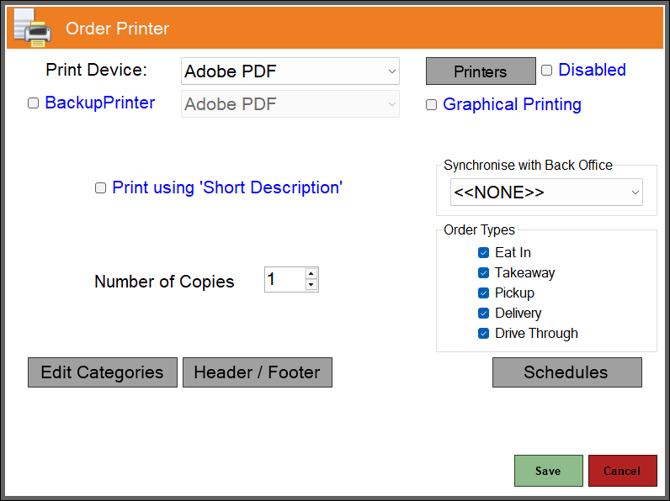Screen dimensions: 670x501
Task: Cancel the order printer dialog
Action: [622, 471]
